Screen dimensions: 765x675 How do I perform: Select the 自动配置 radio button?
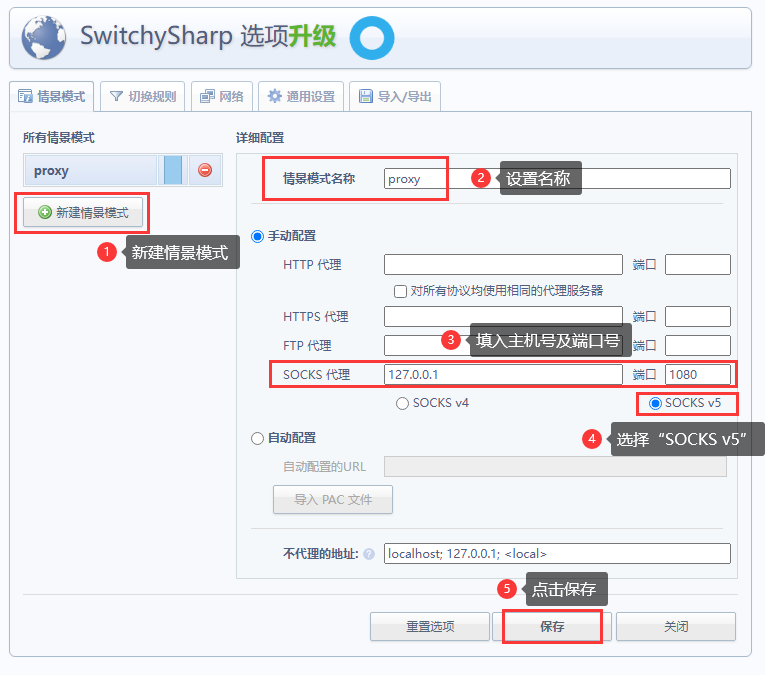[258, 438]
